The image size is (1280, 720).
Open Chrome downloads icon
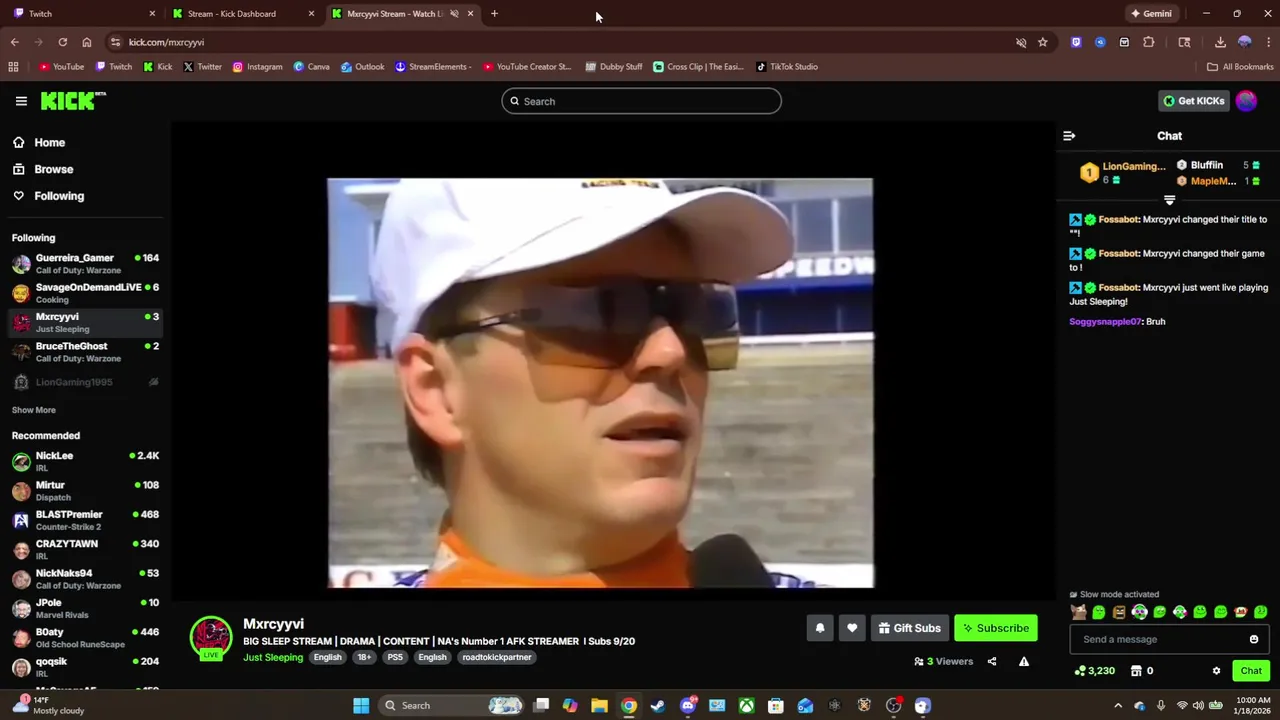1220,42
